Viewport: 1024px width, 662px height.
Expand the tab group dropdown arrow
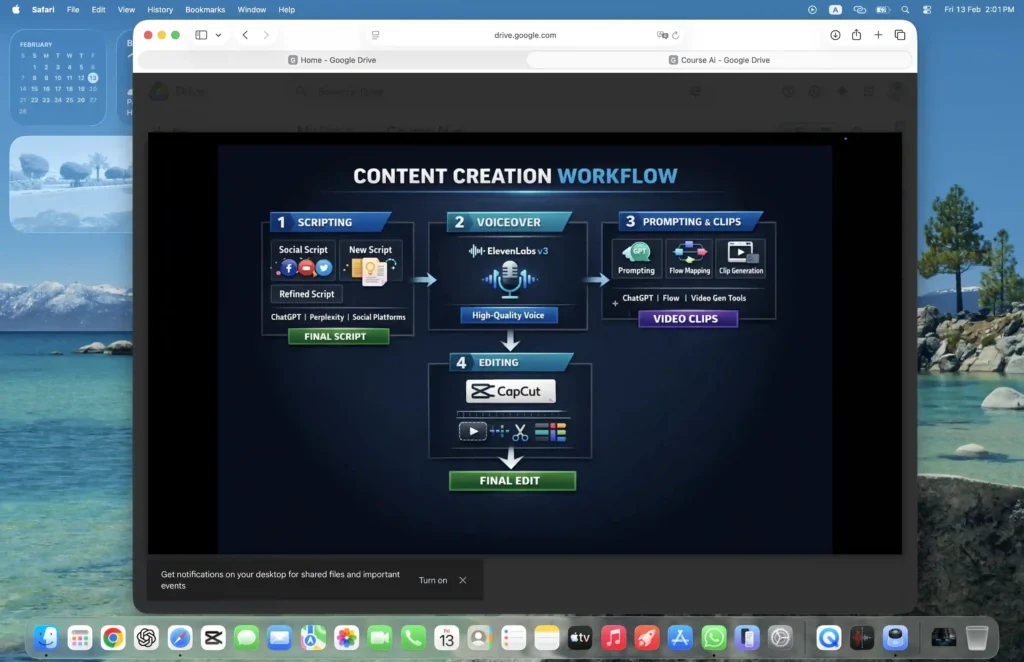[218, 35]
